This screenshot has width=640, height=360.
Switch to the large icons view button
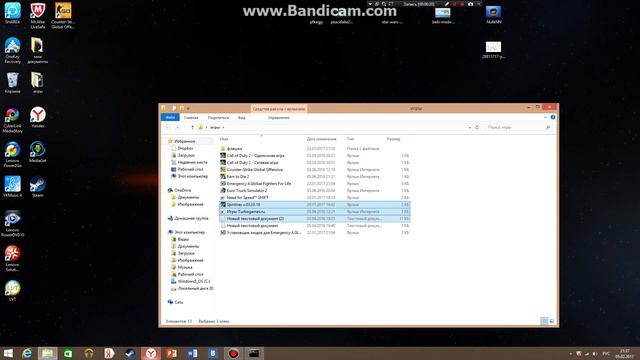[x=552, y=321]
